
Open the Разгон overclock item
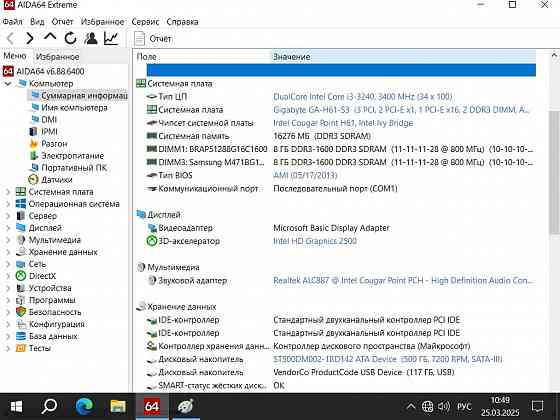[54, 144]
